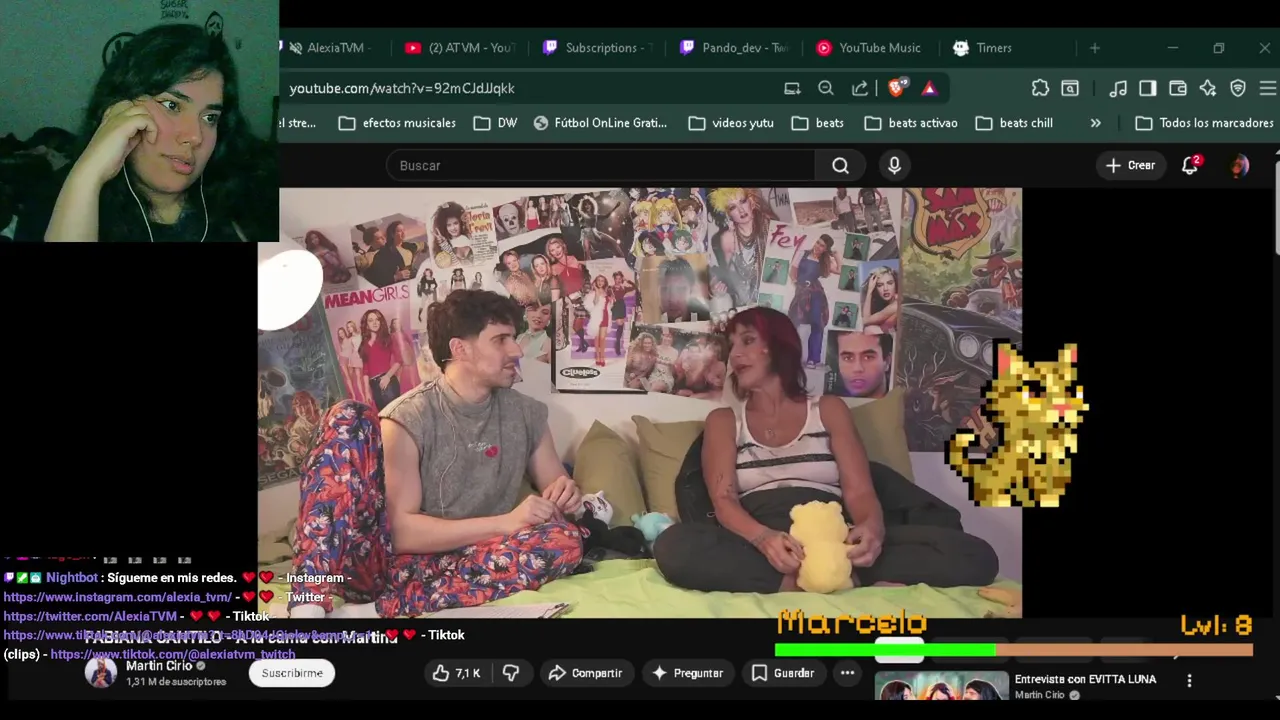The image size is (1280, 720).
Task: Open the twitter.com/AlexiaTVM chat link
Action: 90,616
